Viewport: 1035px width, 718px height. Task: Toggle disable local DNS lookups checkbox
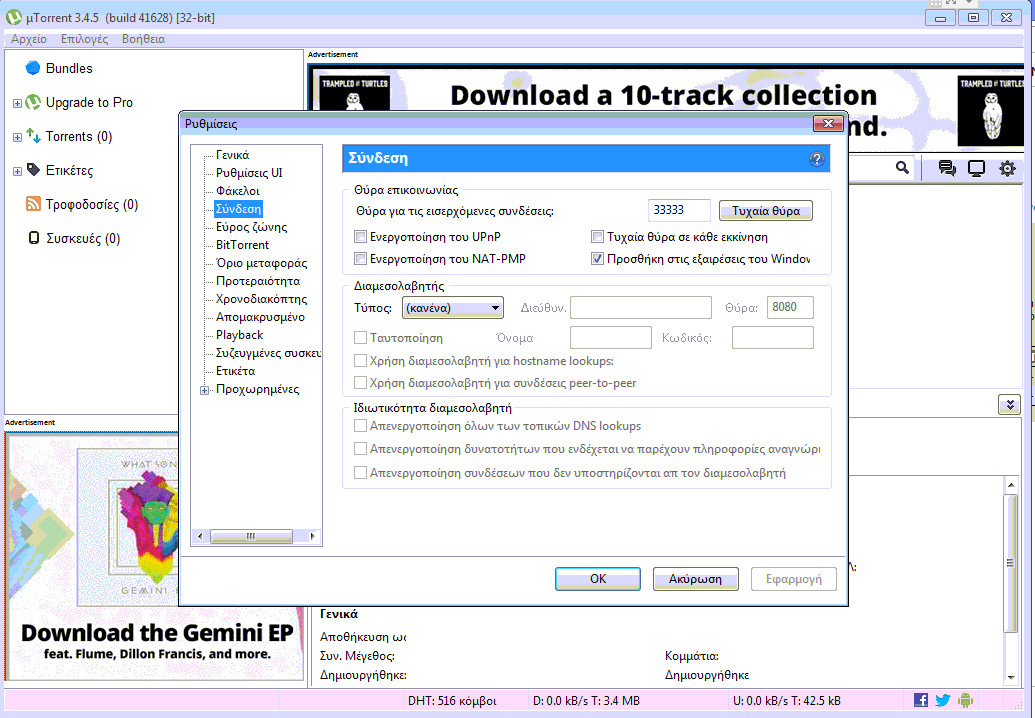pos(360,426)
